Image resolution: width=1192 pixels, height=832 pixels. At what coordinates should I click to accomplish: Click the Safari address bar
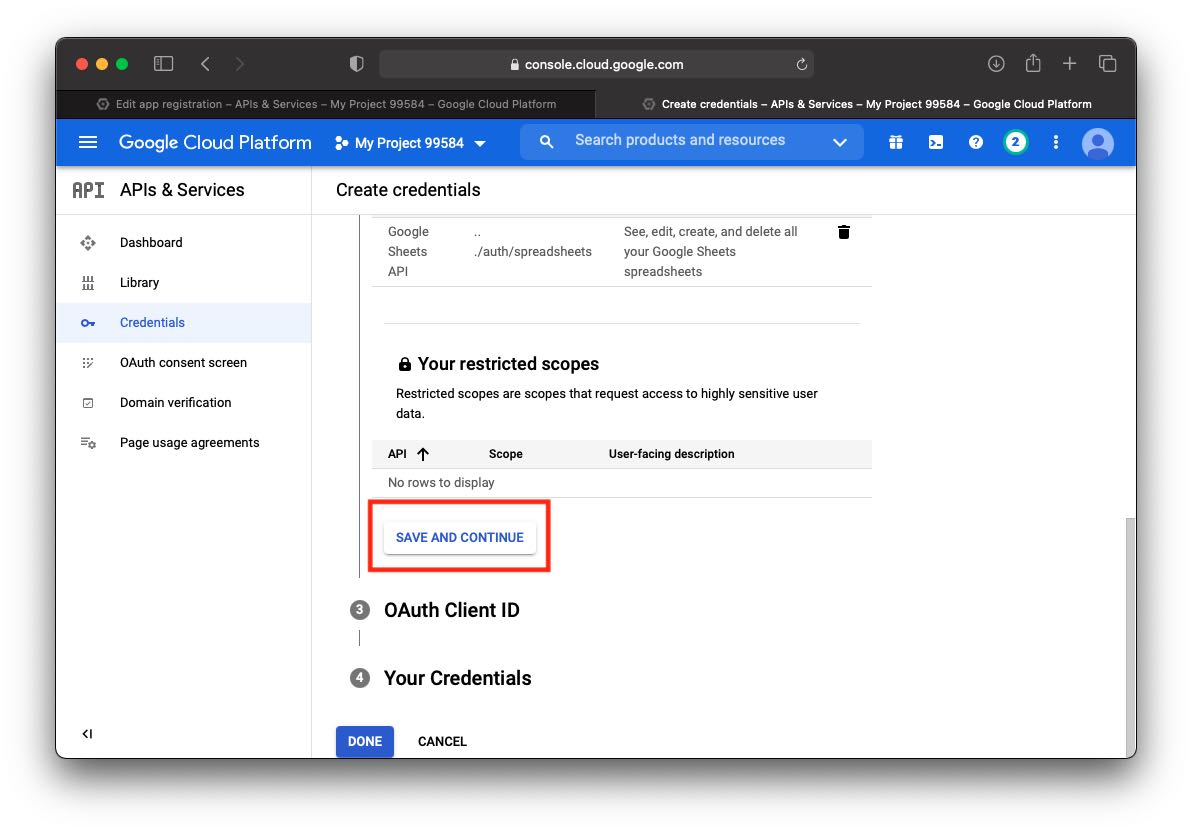596,65
